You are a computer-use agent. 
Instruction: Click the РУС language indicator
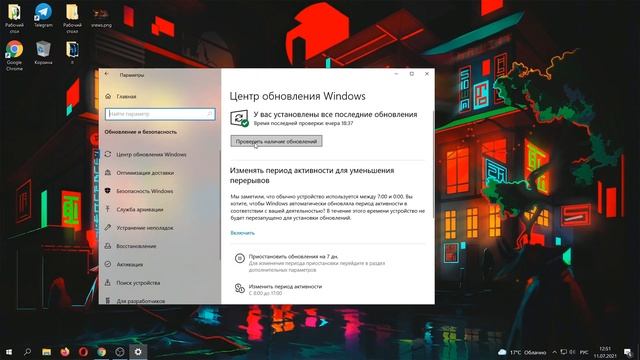click(584, 352)
